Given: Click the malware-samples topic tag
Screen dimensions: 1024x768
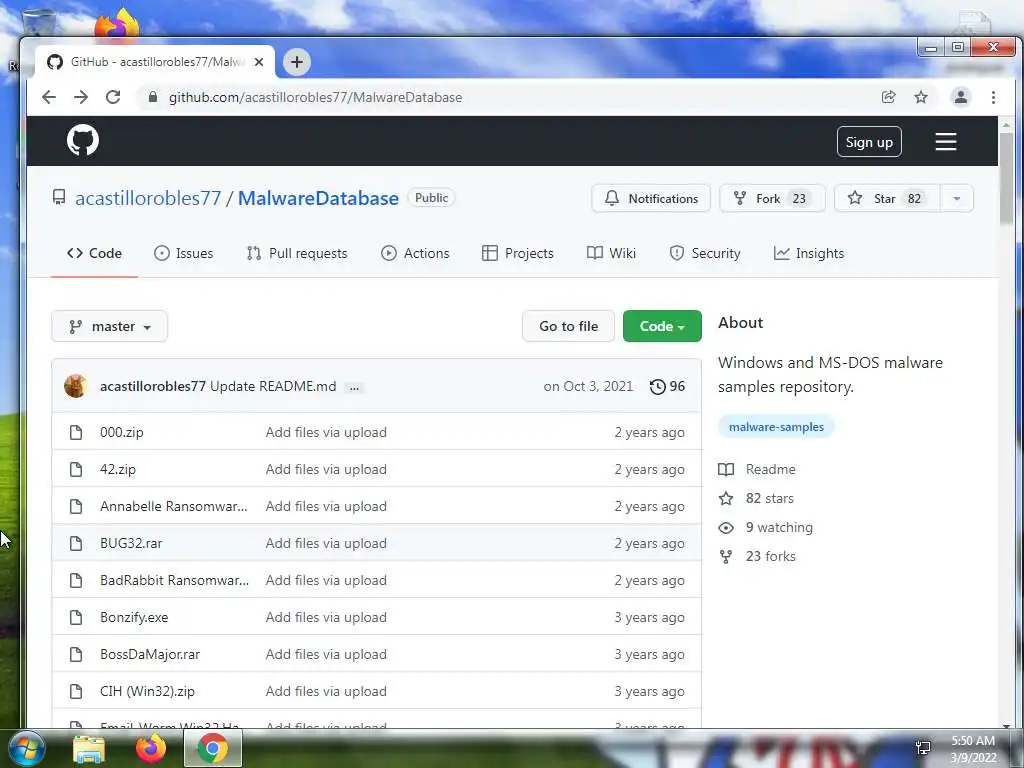Looking at the screenshot, I should pos(776,427).
